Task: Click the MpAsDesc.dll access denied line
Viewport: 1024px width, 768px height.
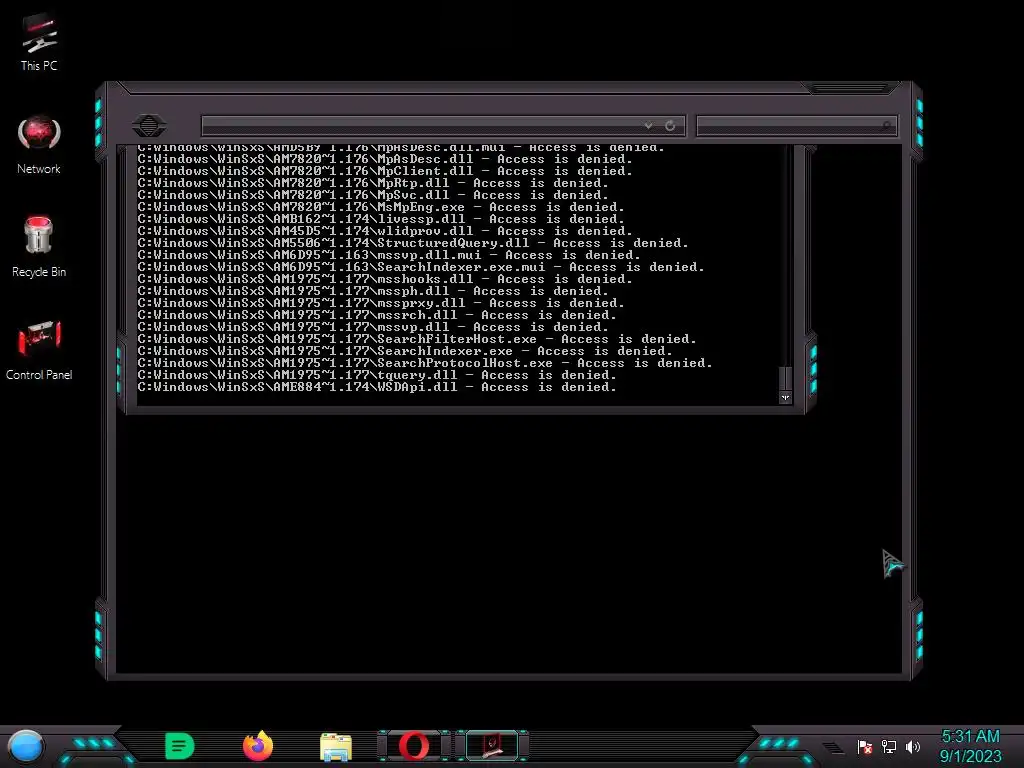Action: point(385,159)
